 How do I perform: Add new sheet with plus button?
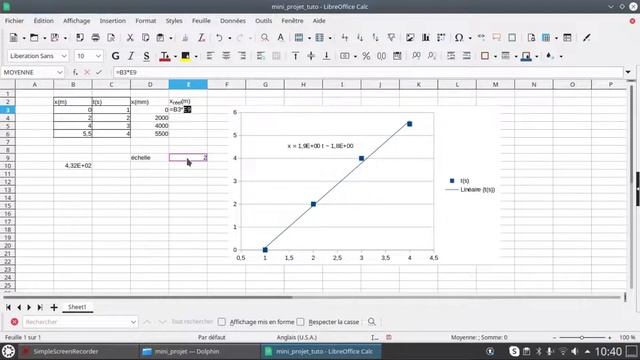(53, 307)
